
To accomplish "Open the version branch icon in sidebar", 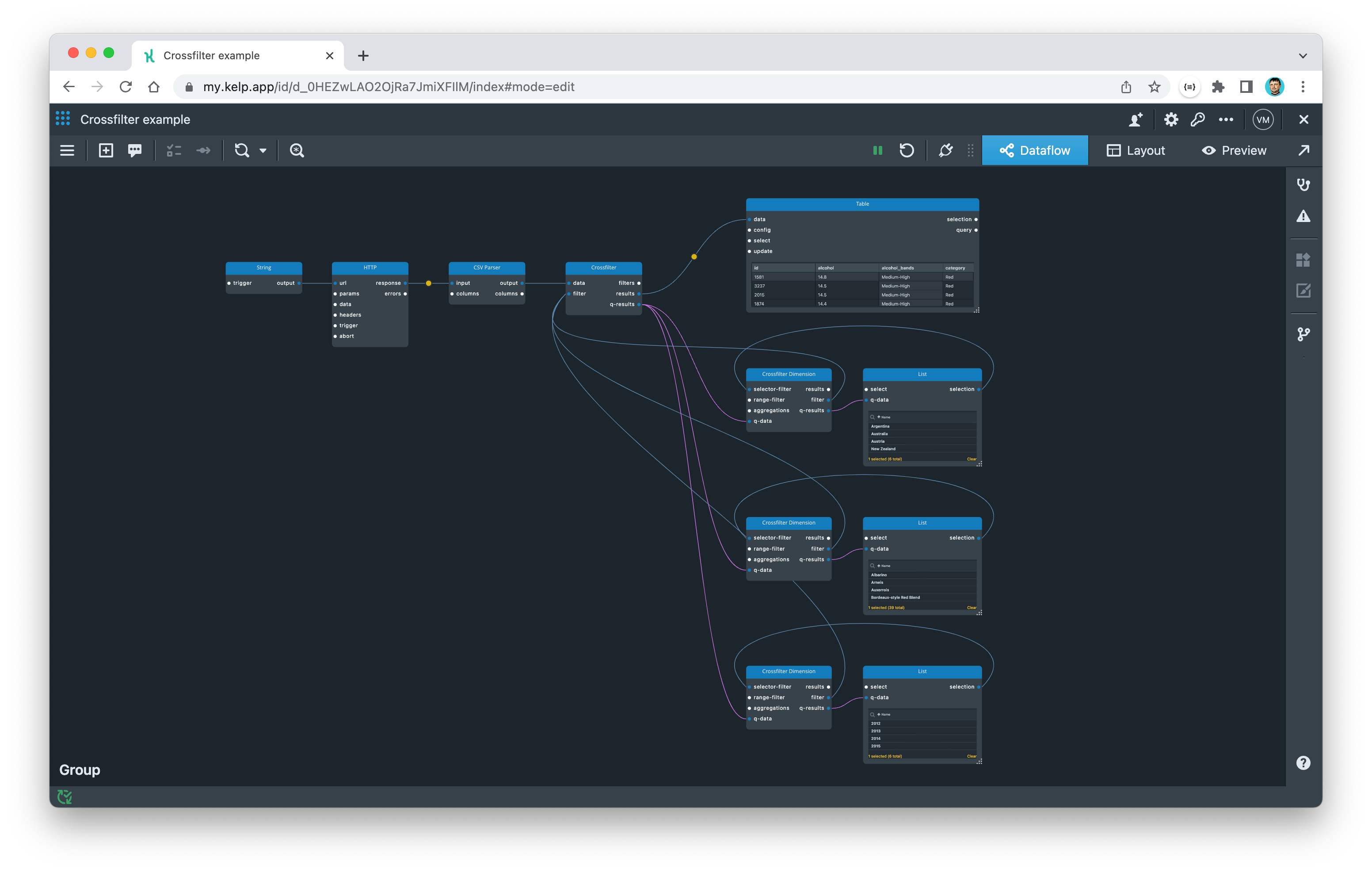I will coord(1303,334).
